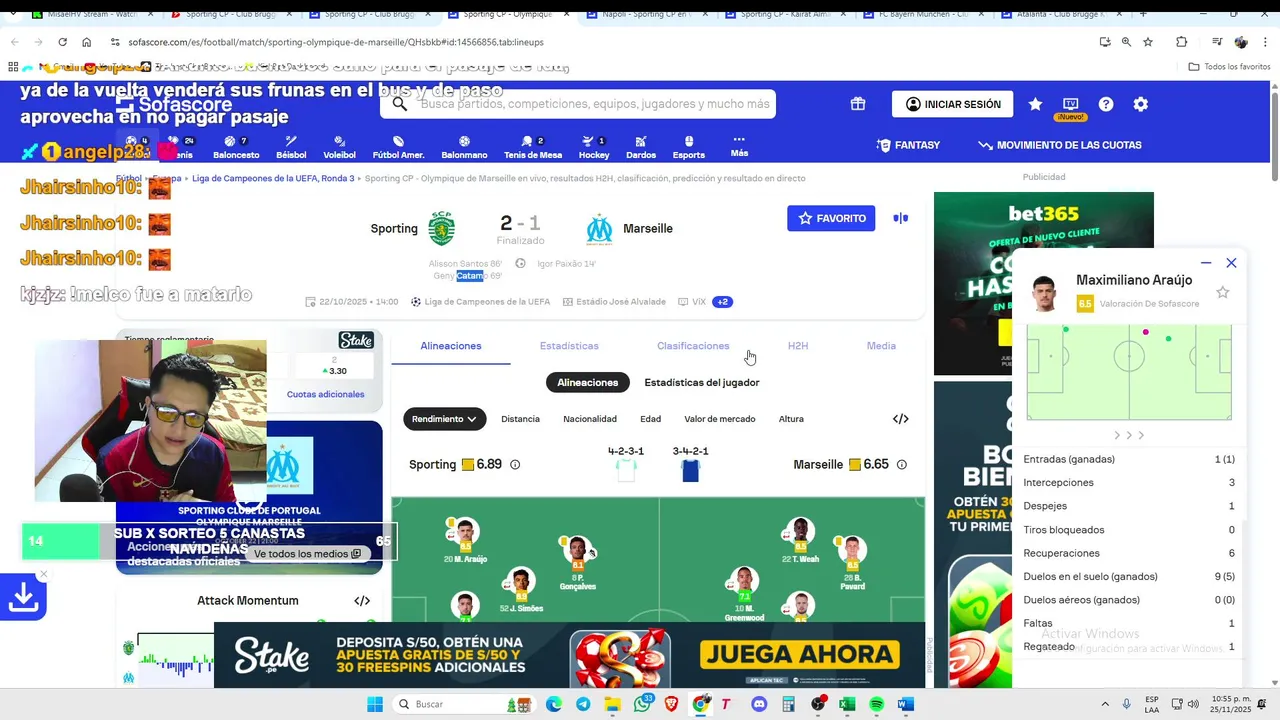The width and height of the screenshot is (1280, 720).
Task: Click the embed icon beside Attack Momentum
Action: [362, 601]
